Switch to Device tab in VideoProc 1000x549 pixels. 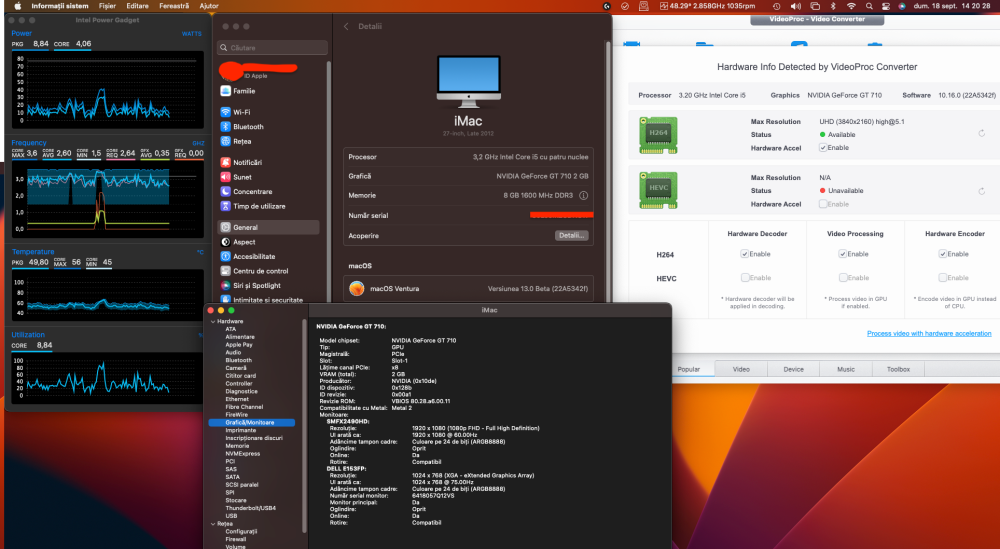pyautogui.click(x=793, y=369)
